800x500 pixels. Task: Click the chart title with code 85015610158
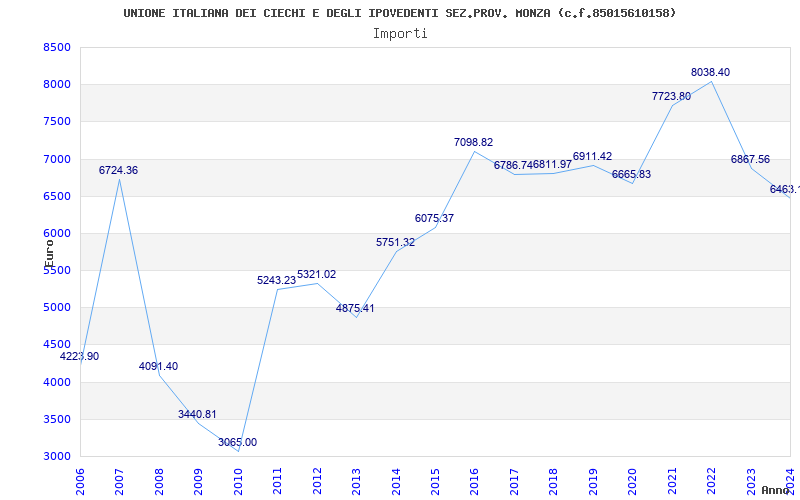[399, 13]
